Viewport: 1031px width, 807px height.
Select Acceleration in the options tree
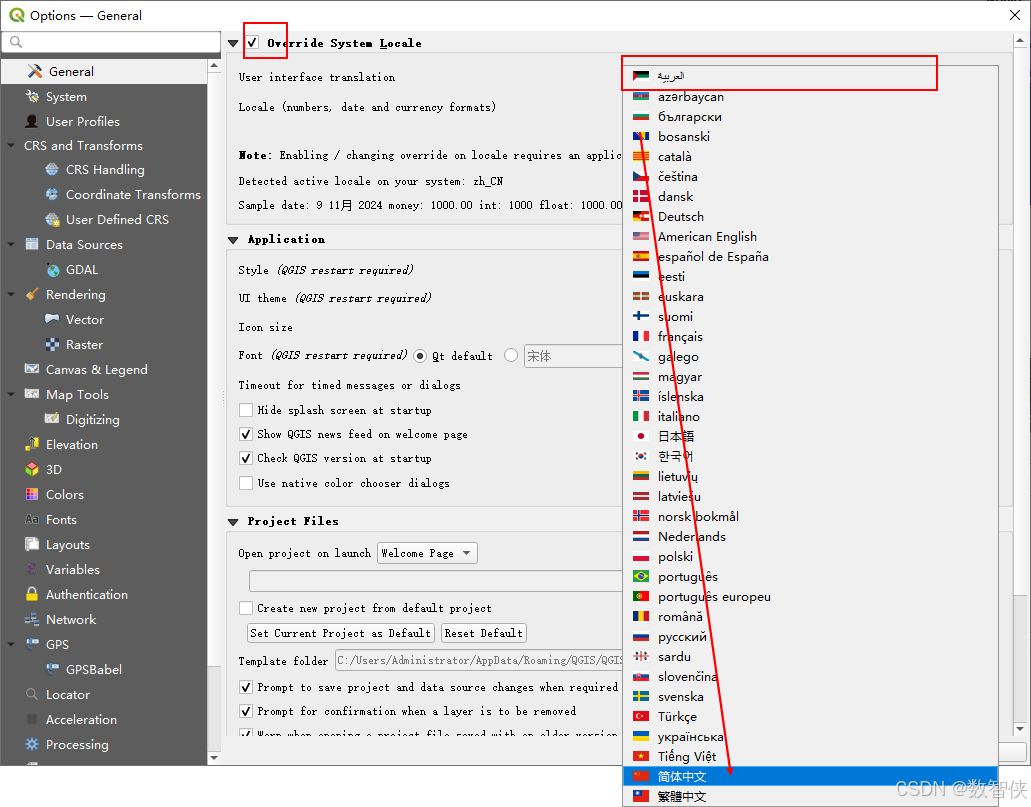(82, 719)
